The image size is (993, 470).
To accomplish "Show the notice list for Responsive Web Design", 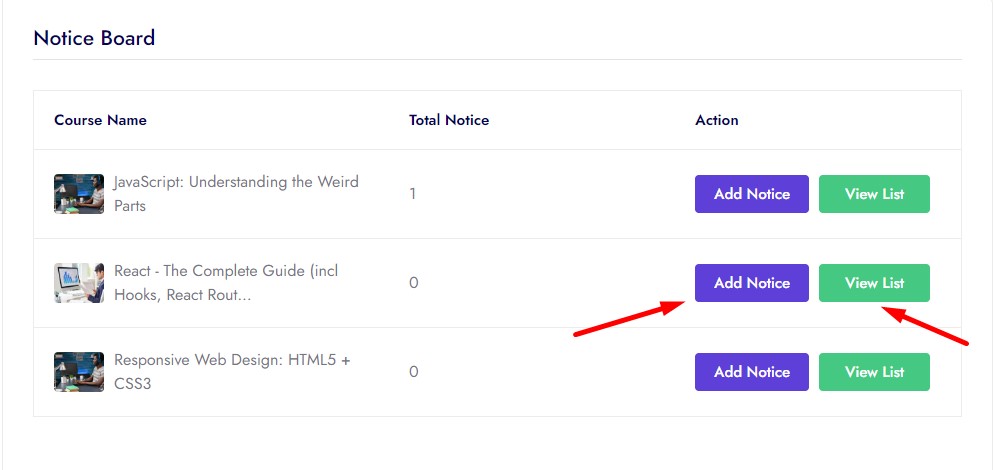I will (874, 372).
